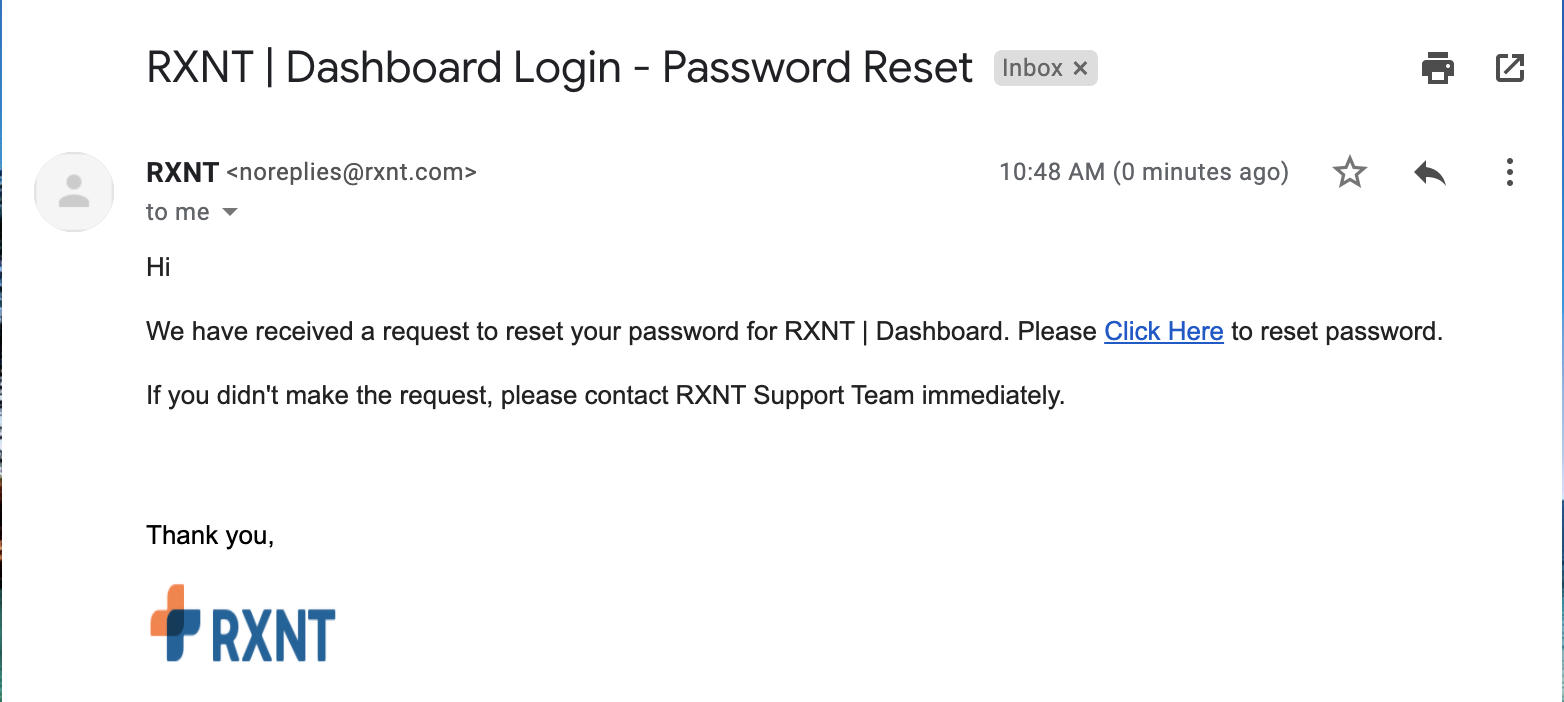This screenshot has height=702, width=1564.
Task: Click the sender's profile avatar
Action: [x=74, y=192]
